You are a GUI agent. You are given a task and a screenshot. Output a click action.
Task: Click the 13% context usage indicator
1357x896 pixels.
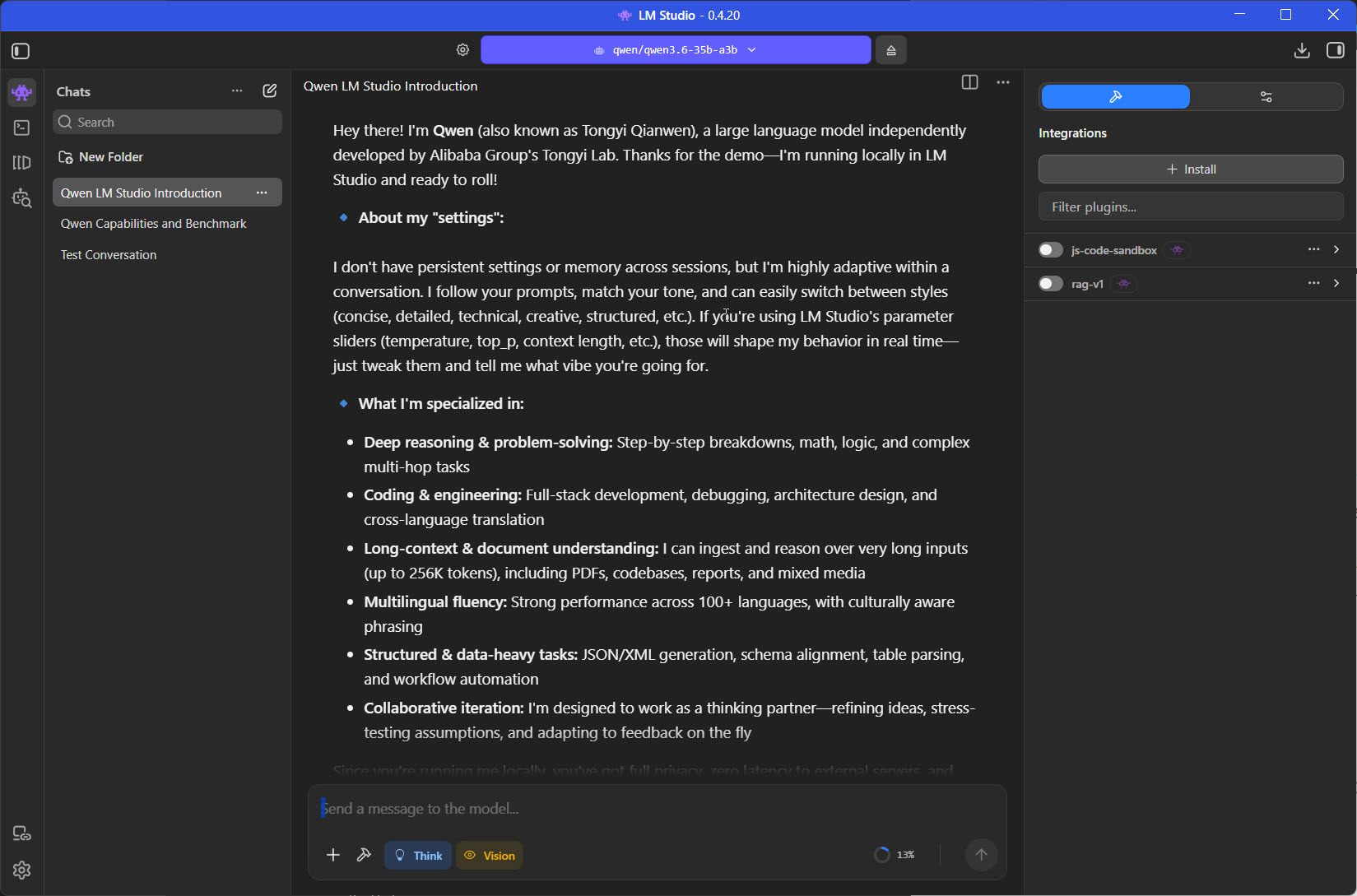895,855
